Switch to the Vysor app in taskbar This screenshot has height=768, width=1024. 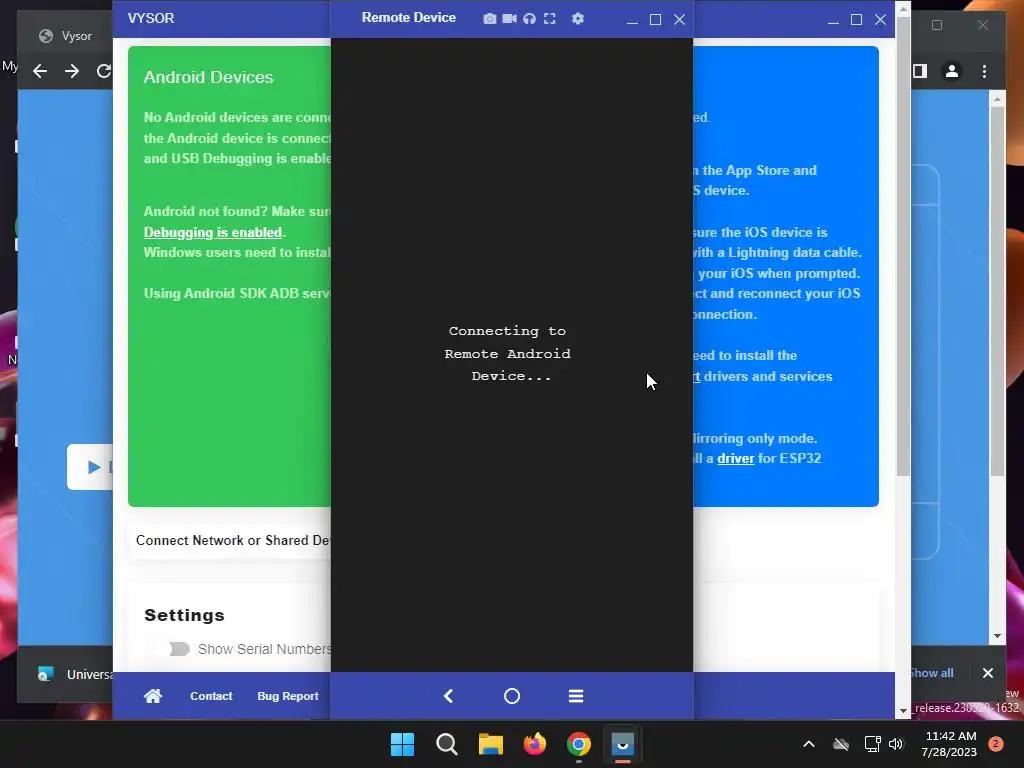click(622, 744)
